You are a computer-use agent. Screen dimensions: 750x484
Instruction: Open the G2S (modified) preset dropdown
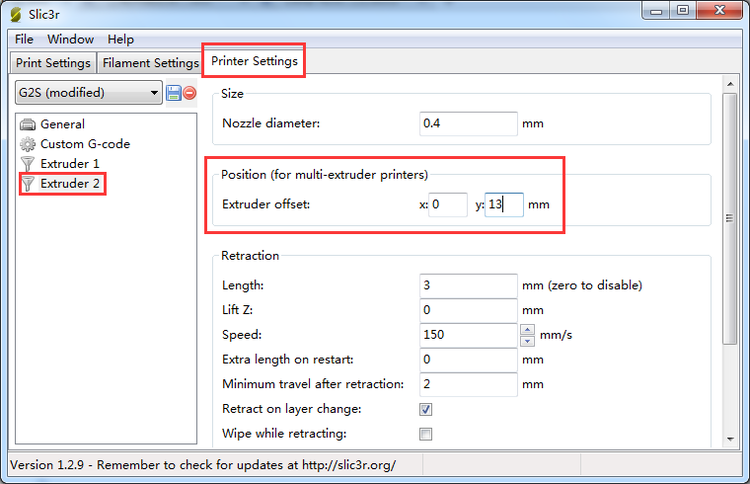[88, 92]
